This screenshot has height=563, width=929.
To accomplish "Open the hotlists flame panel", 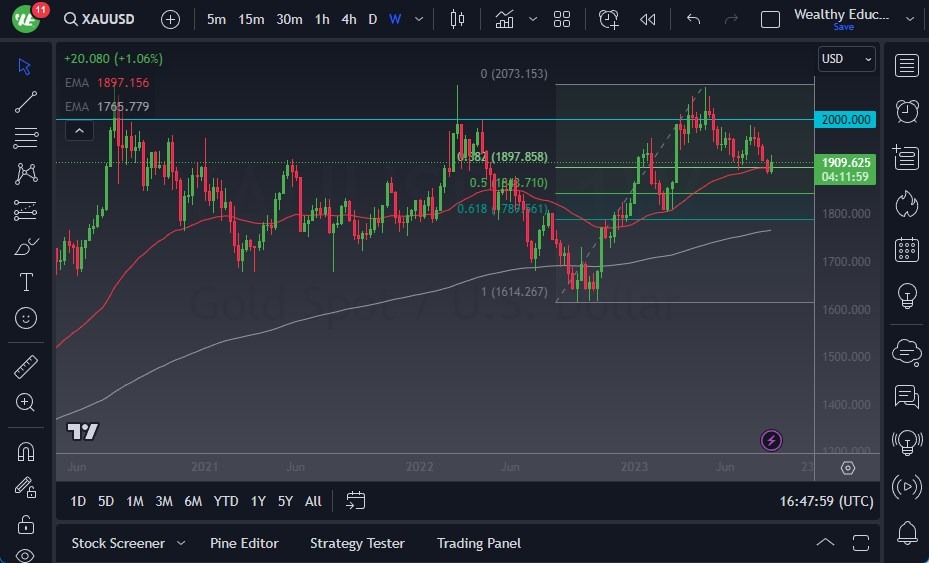I will [x=906, y=204].
